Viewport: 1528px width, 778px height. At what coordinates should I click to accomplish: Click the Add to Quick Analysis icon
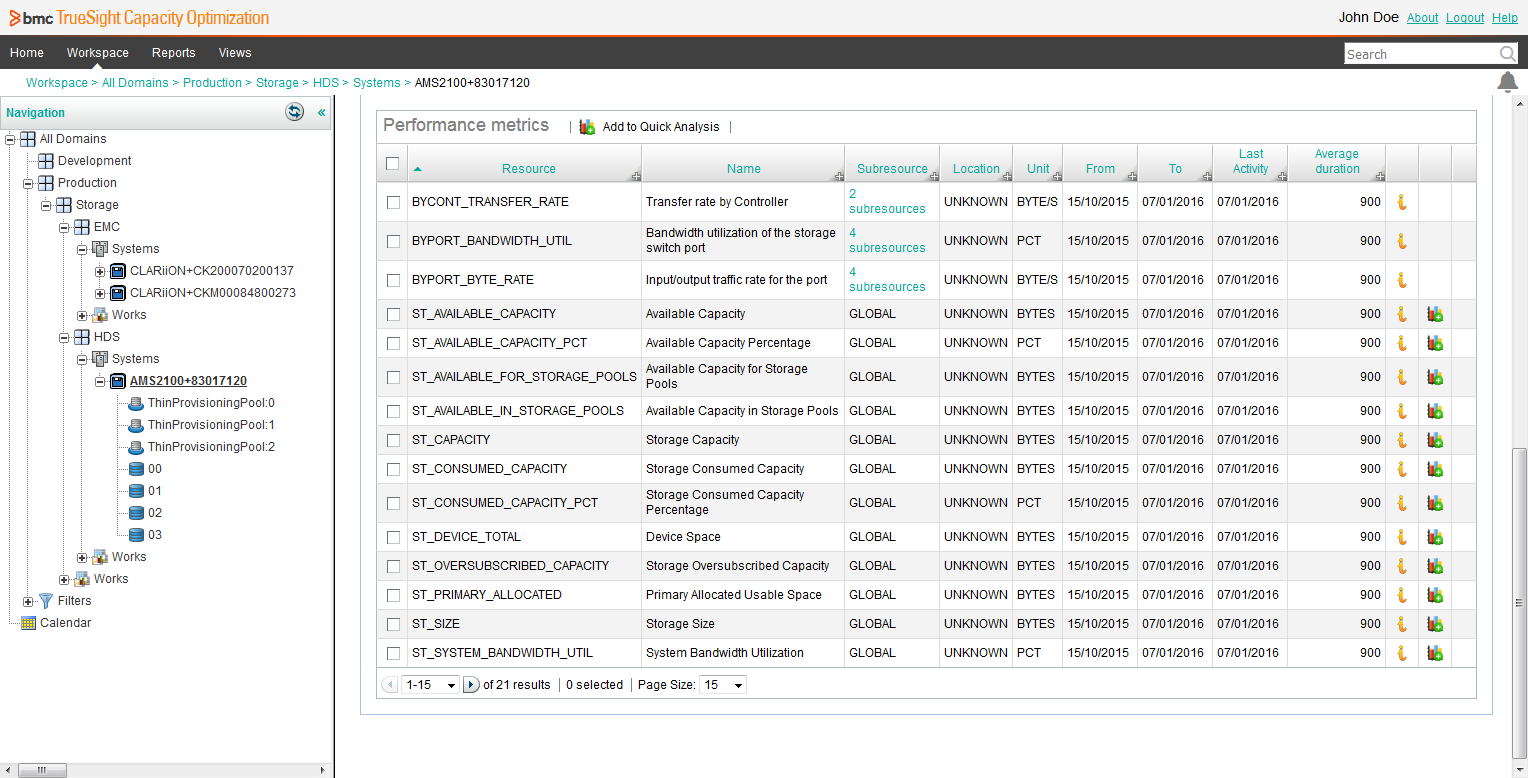pos(587,127)
